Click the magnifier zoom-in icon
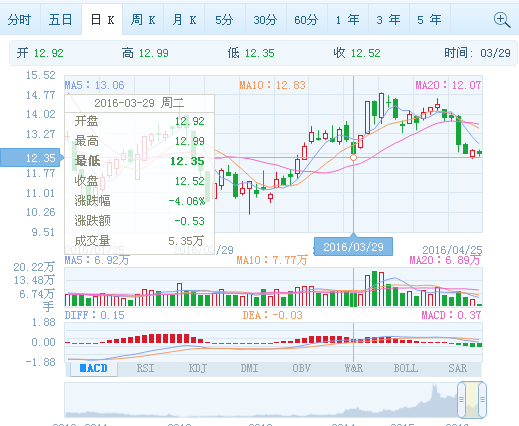Screen dimensions: 519x426 point(502,20)
